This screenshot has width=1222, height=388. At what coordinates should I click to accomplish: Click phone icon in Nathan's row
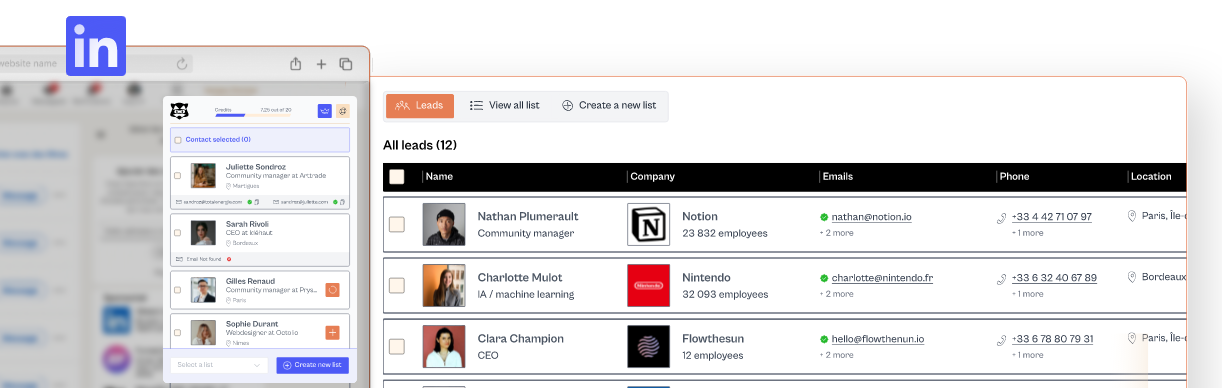tap(1002, 217)
